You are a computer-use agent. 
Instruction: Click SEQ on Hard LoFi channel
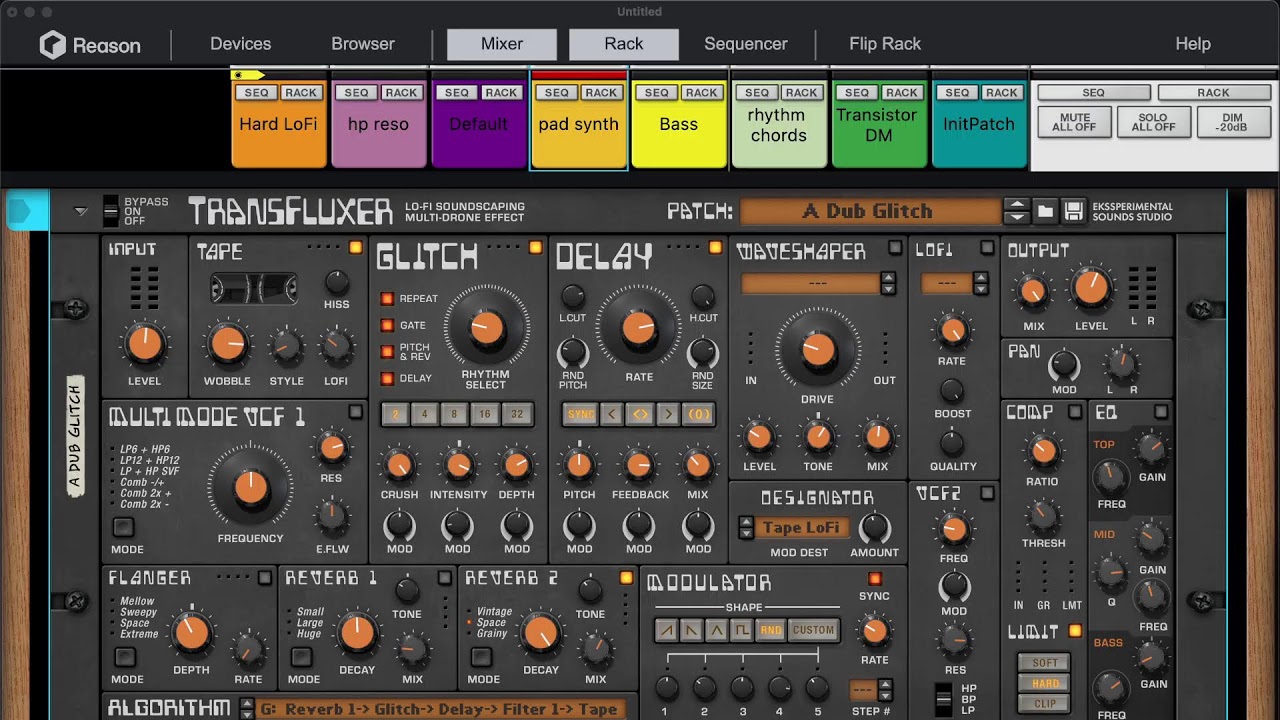point(256,93)
